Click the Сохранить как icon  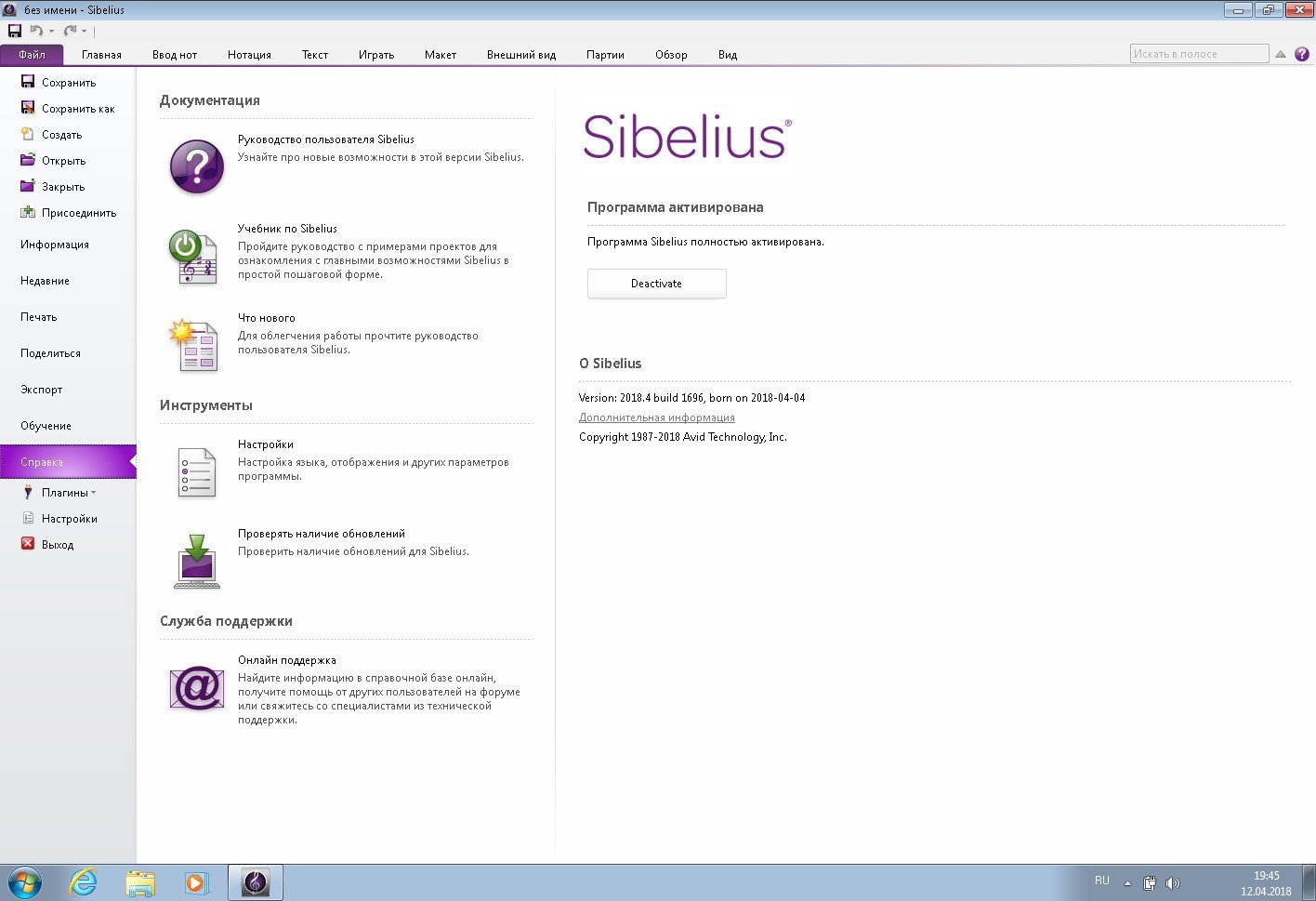pyautogui.click(x=28, y=108)
